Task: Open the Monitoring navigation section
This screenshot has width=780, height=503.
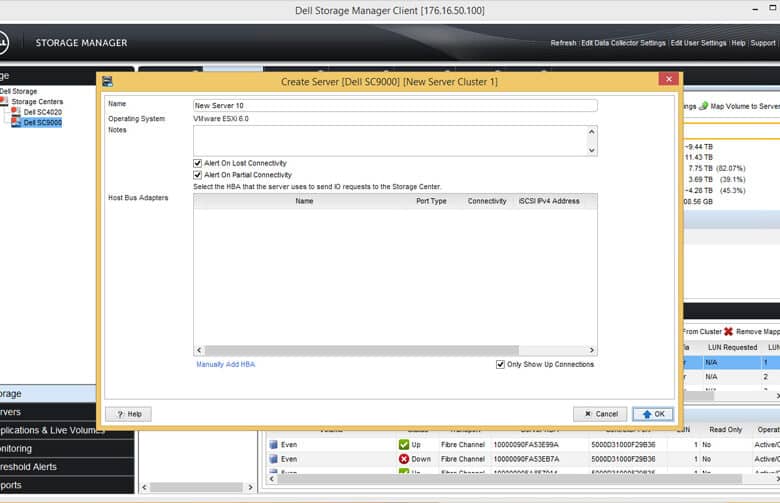Action: pos(67,449)
